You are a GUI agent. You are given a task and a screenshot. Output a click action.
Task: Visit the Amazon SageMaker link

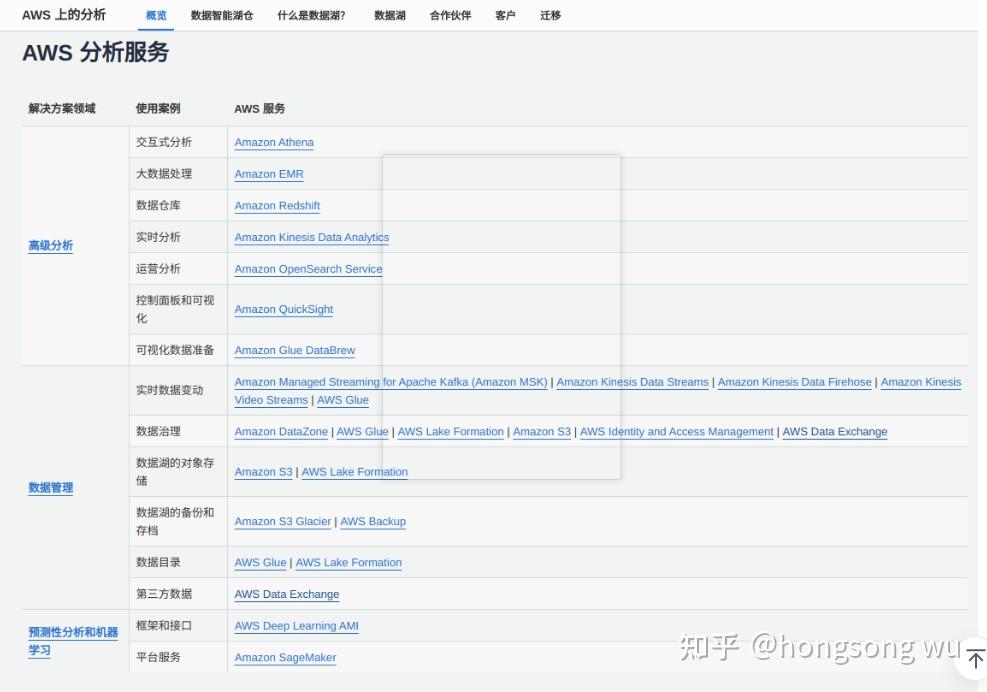[x=285, y=657]
